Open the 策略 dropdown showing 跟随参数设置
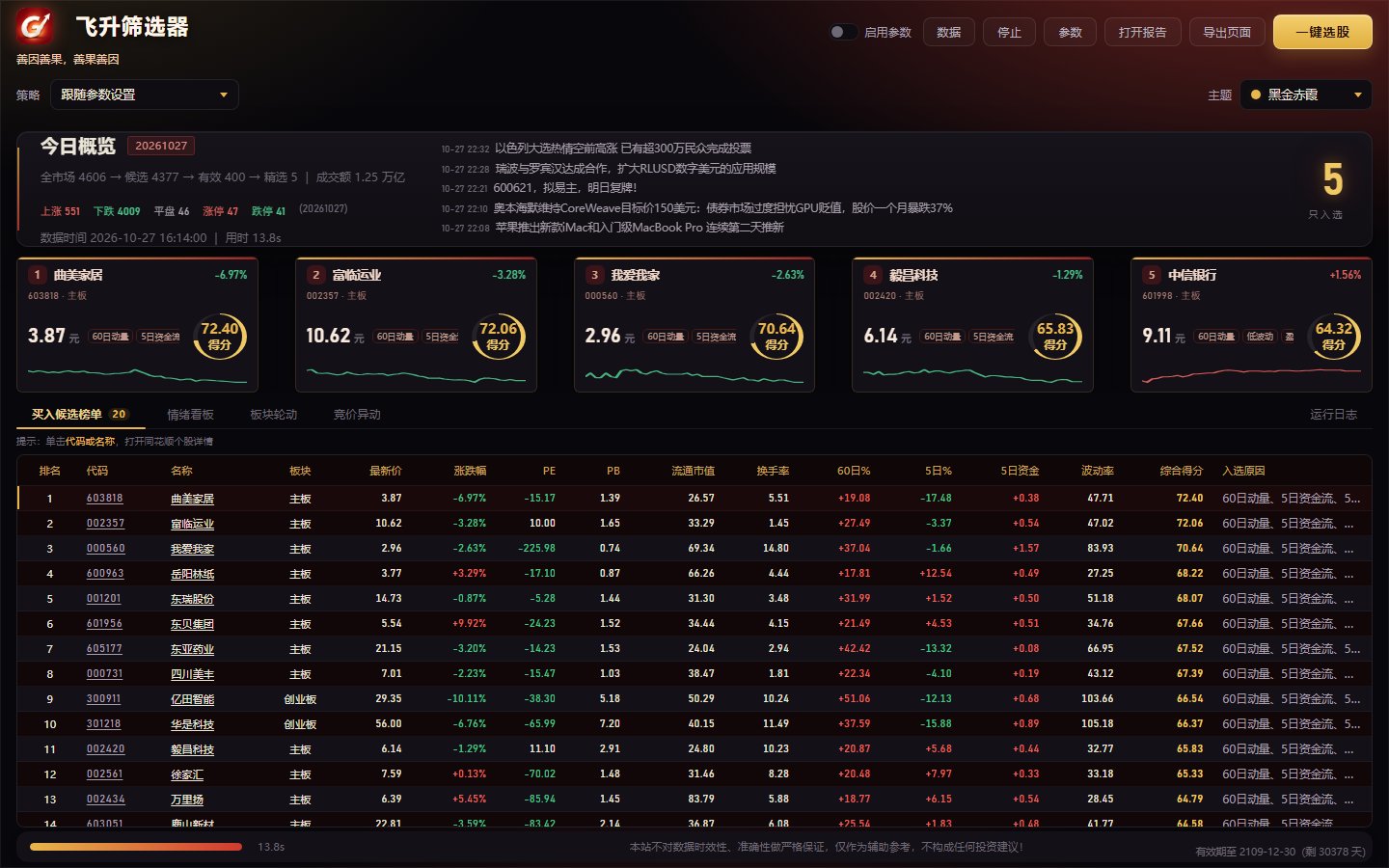This screenshot has height=868, width=1389. pyautogui.click(x=144, y=95)
